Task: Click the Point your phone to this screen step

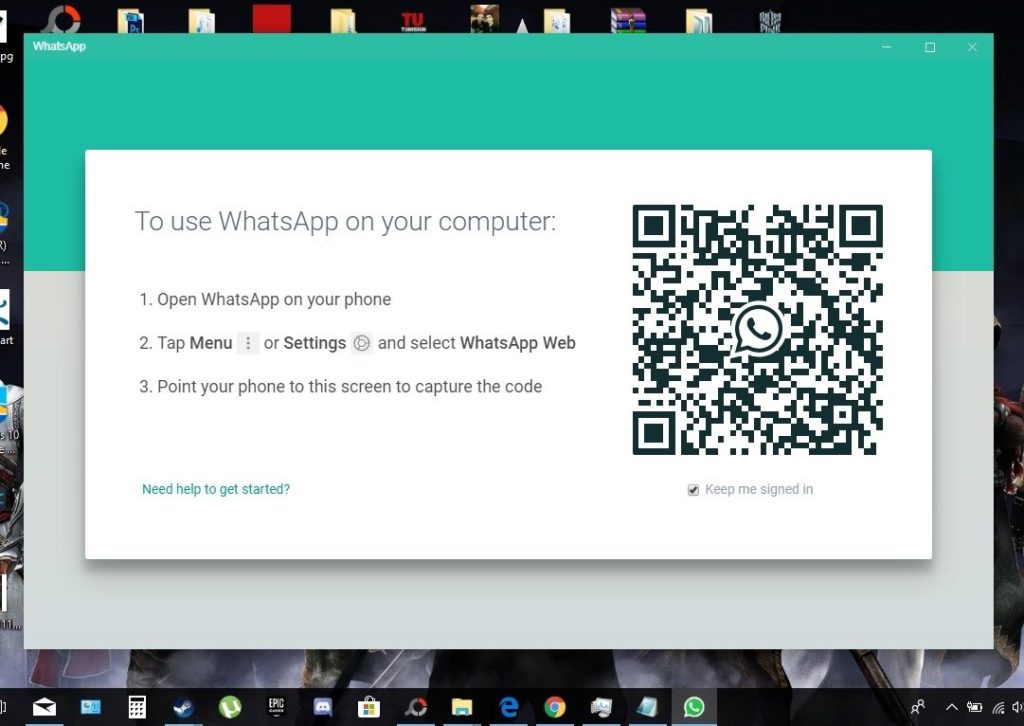Action: pos(340,387)
